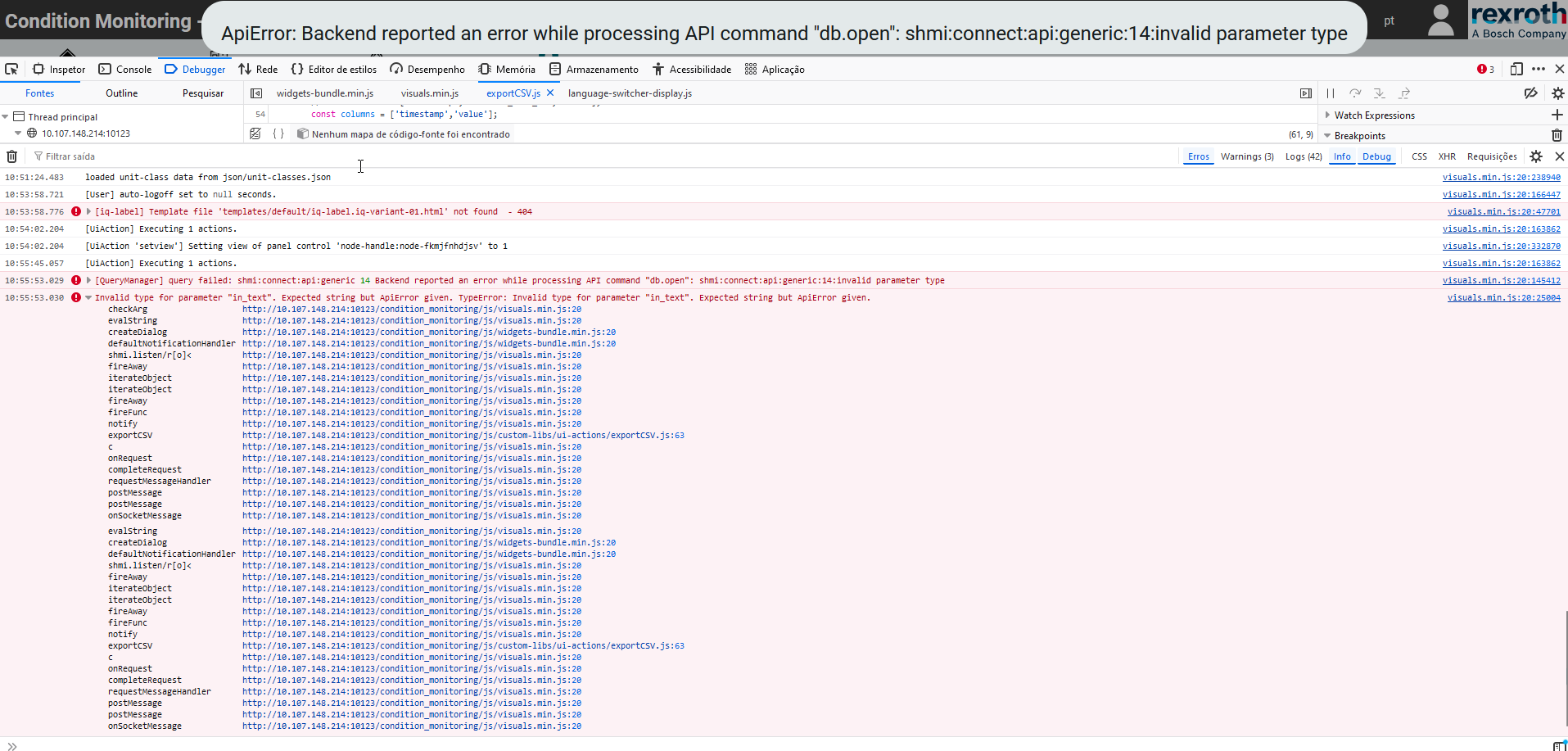Switch to the Rede tab
1568x751 pixels.
tap(258, 70)
